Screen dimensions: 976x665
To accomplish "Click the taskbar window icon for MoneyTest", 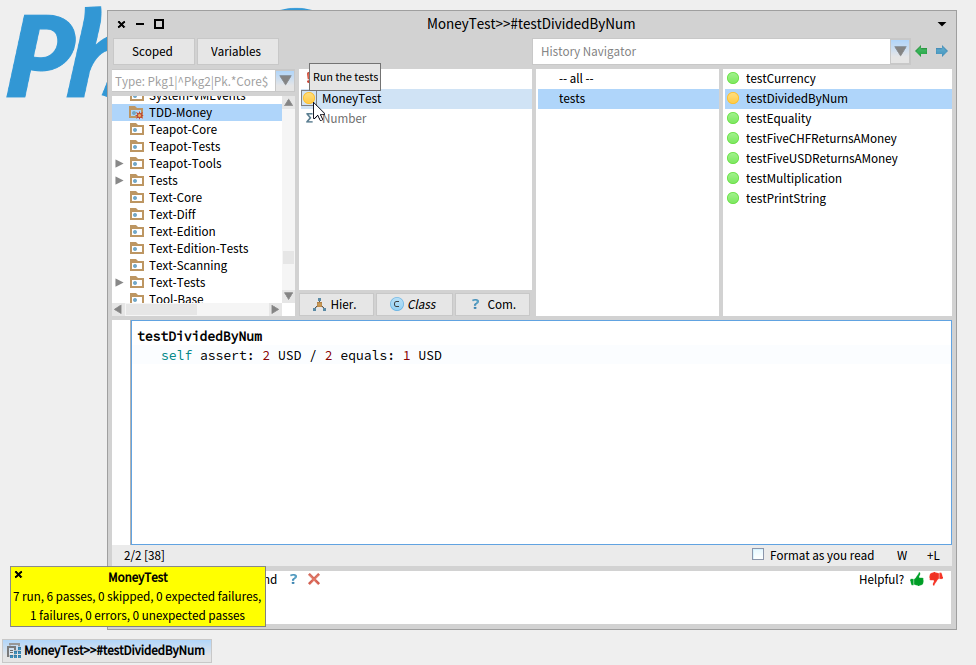I will [x=14, y=651].
